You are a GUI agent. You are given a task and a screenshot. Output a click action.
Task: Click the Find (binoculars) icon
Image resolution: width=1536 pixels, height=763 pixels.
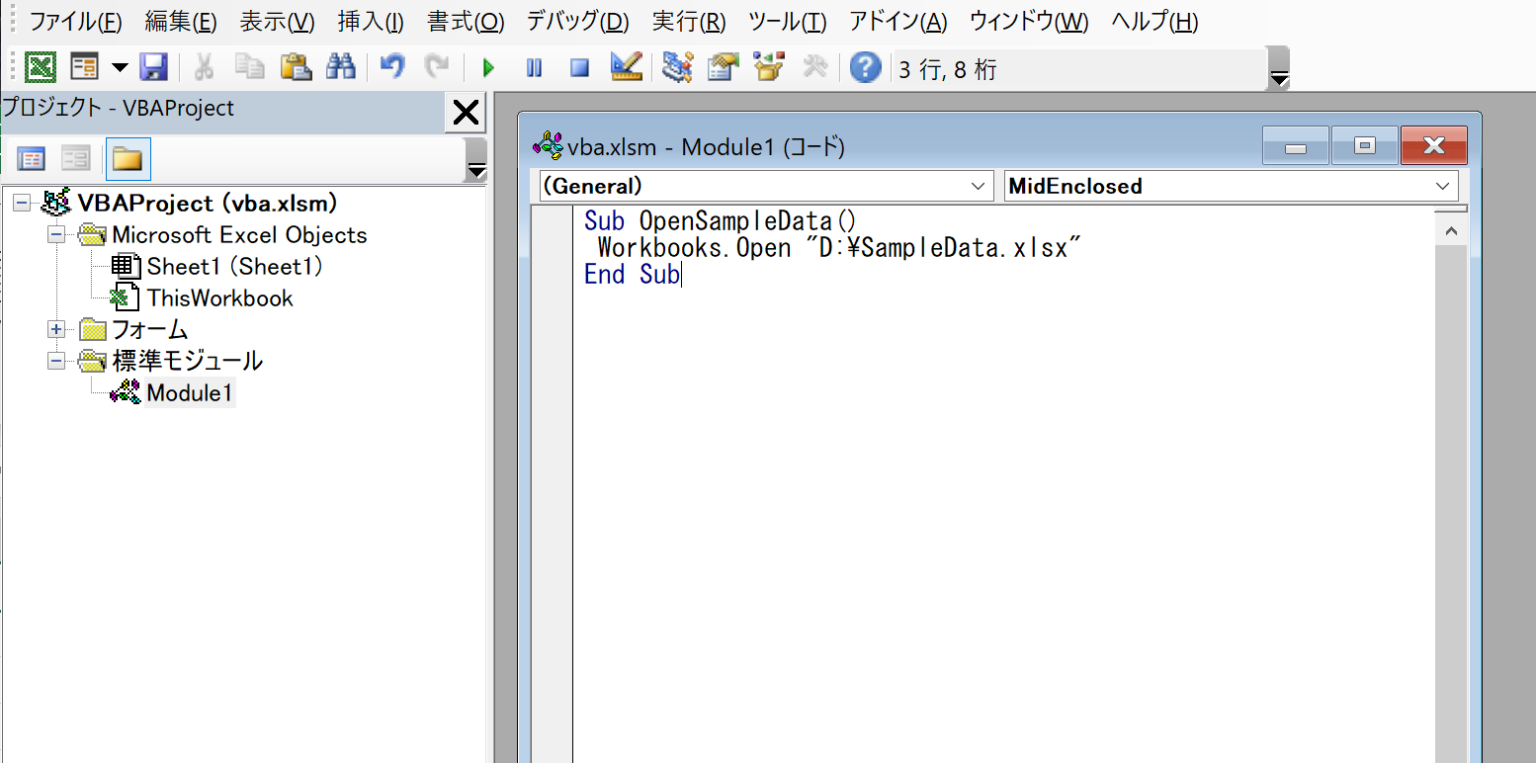pyautogui.click(x=341, y=66)
